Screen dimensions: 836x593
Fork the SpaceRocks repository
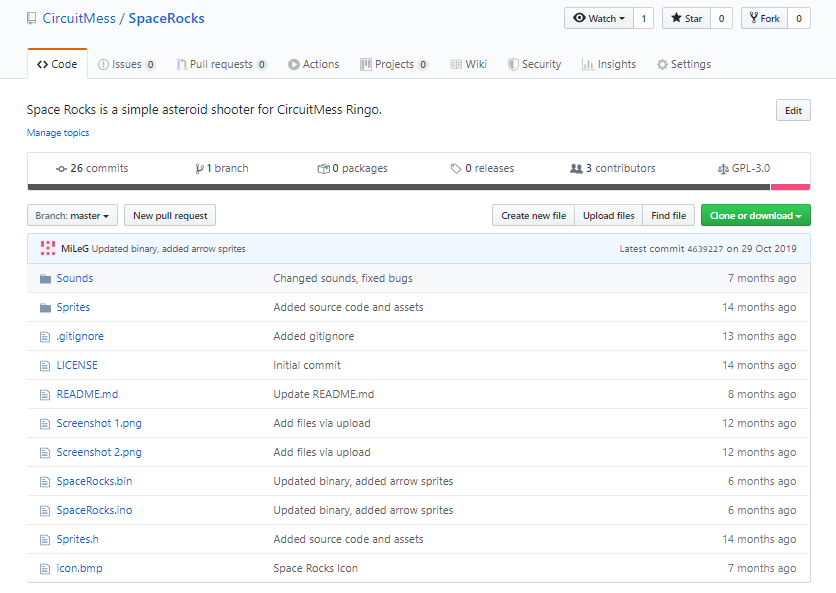(x=765, y=18)
